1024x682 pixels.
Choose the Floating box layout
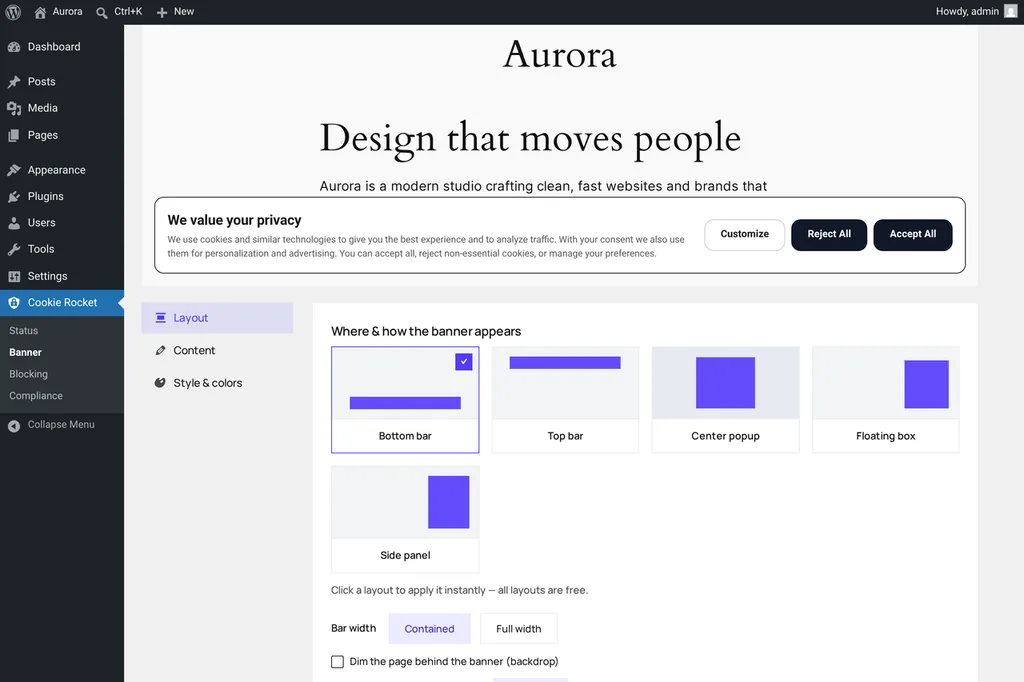(886, 400)
